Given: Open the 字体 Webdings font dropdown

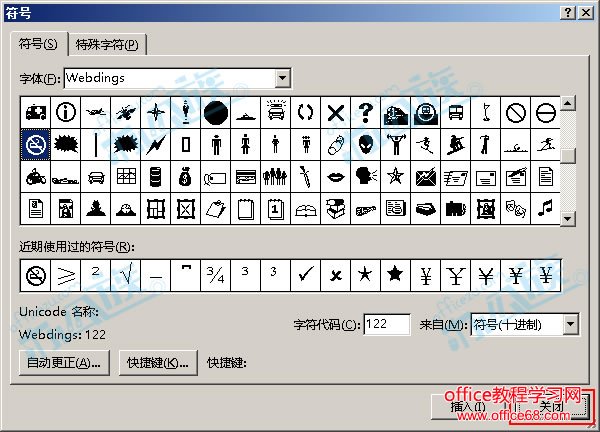Looking at the screenshot, I should [282, 78].
